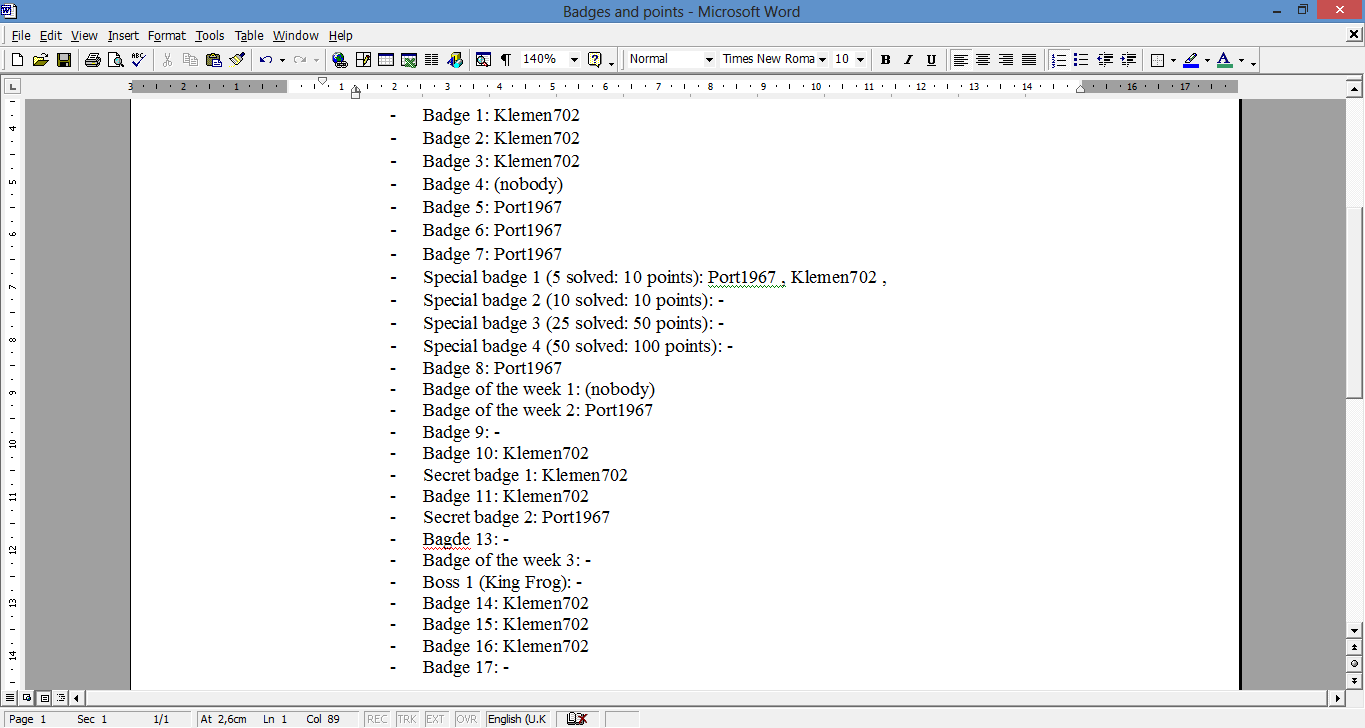Increase the paragraph indent
Image resolution: width=1365 pixels, height=728 pixels.
tap(1128, 60)
